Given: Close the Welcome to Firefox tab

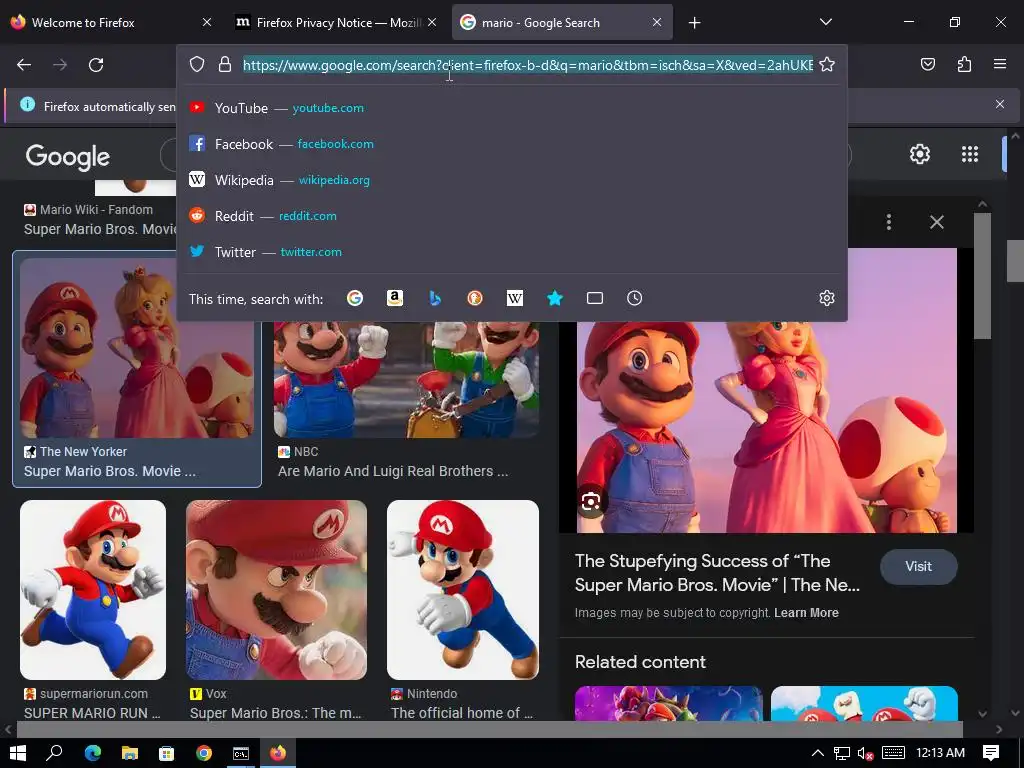Looking at the screenshot, I should [x=206, y=22].
